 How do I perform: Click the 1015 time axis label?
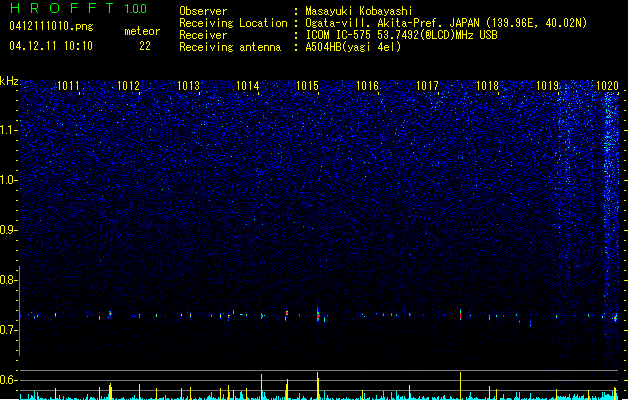[x=307, y=86]
